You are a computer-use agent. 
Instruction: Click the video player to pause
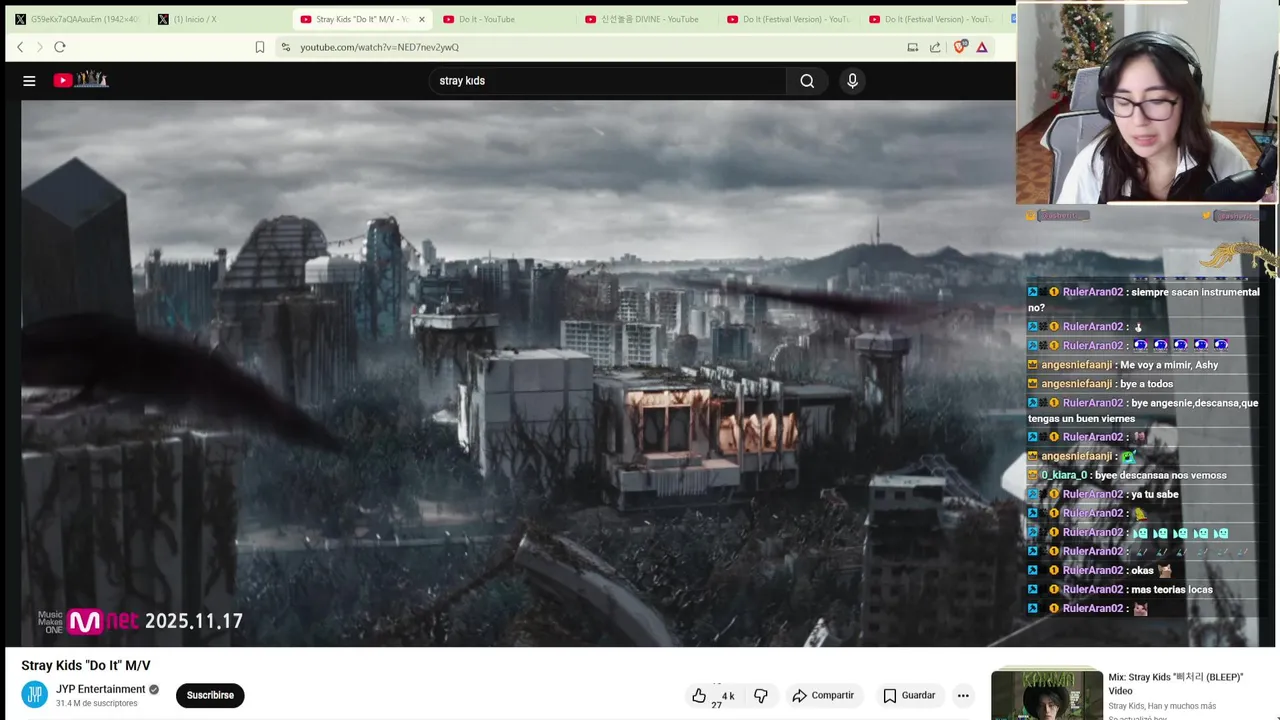[x=518, y=373]
